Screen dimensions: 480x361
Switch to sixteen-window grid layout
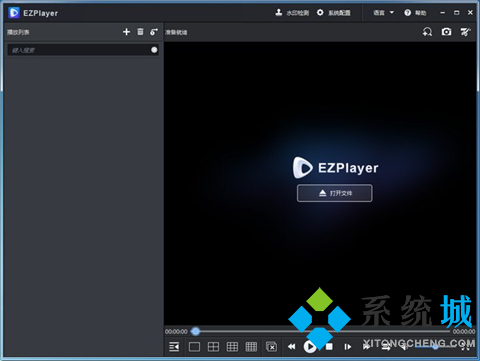[x=251, y=347]
